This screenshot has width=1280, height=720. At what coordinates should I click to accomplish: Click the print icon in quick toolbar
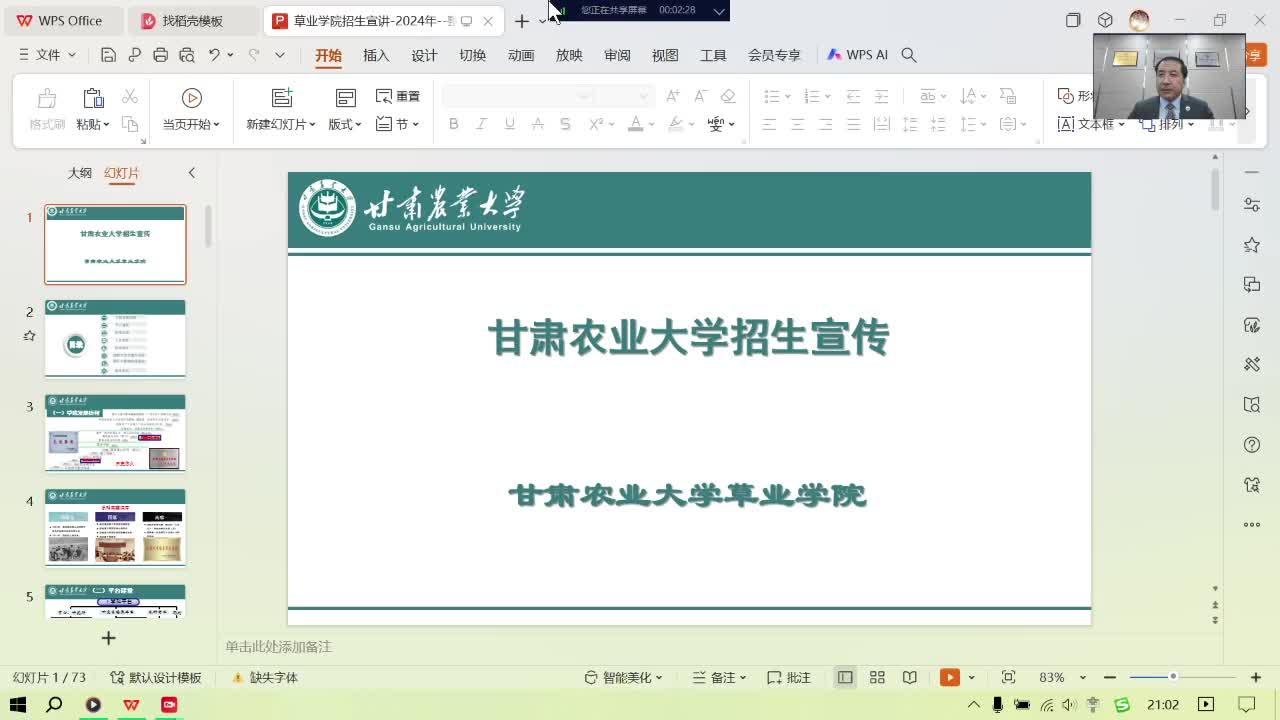coord(160,55)
